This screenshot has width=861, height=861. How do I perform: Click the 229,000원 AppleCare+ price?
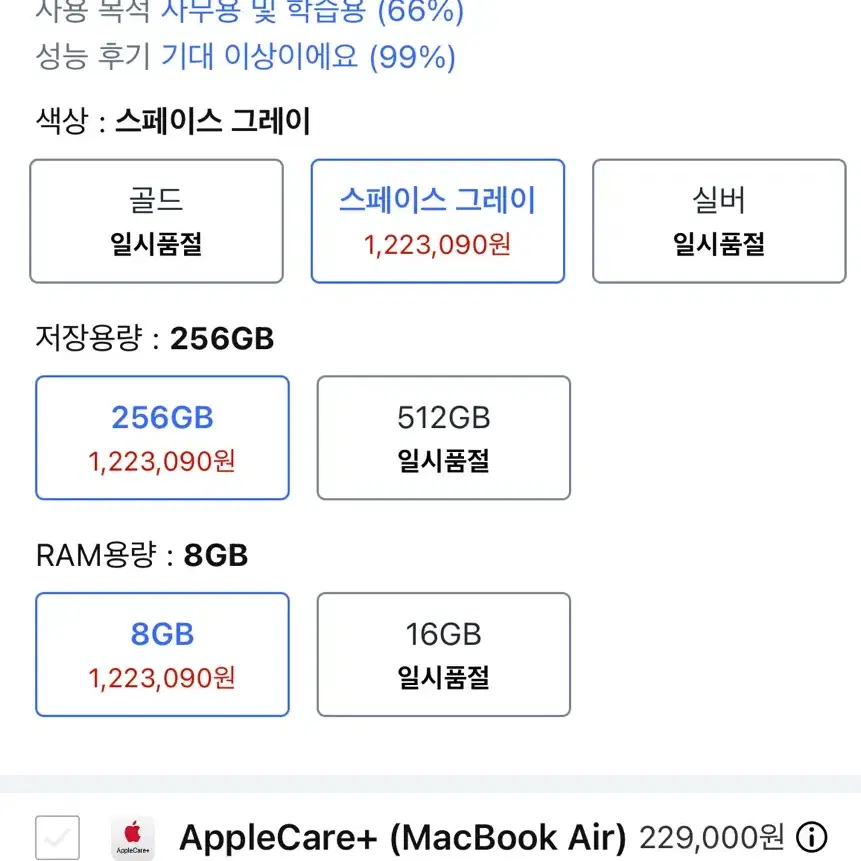712,837
